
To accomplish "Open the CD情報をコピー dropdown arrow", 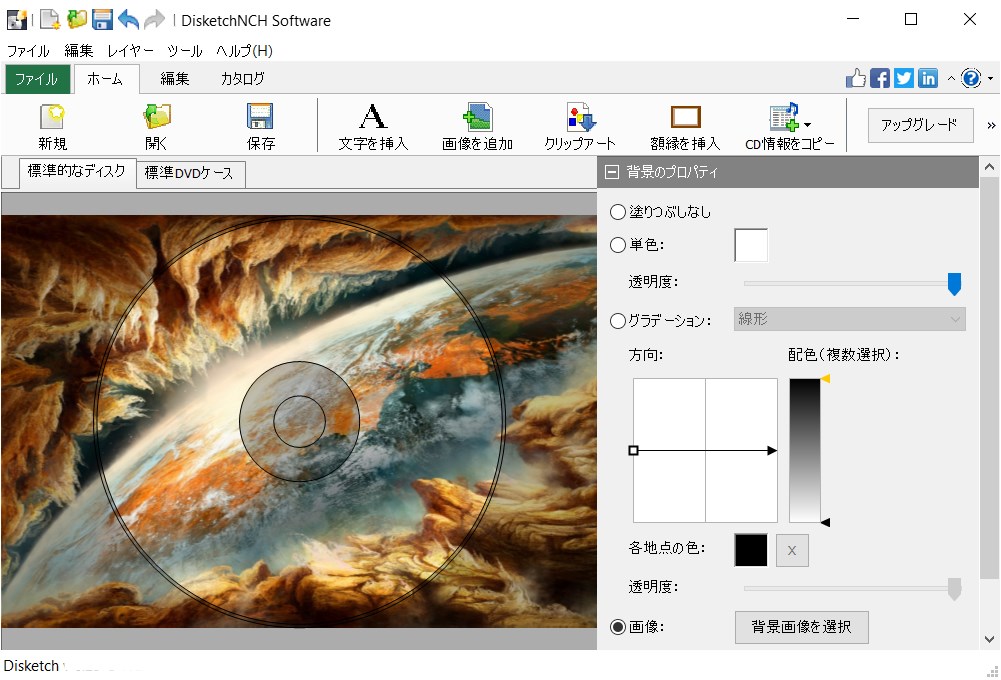I will tap(808, 125).
